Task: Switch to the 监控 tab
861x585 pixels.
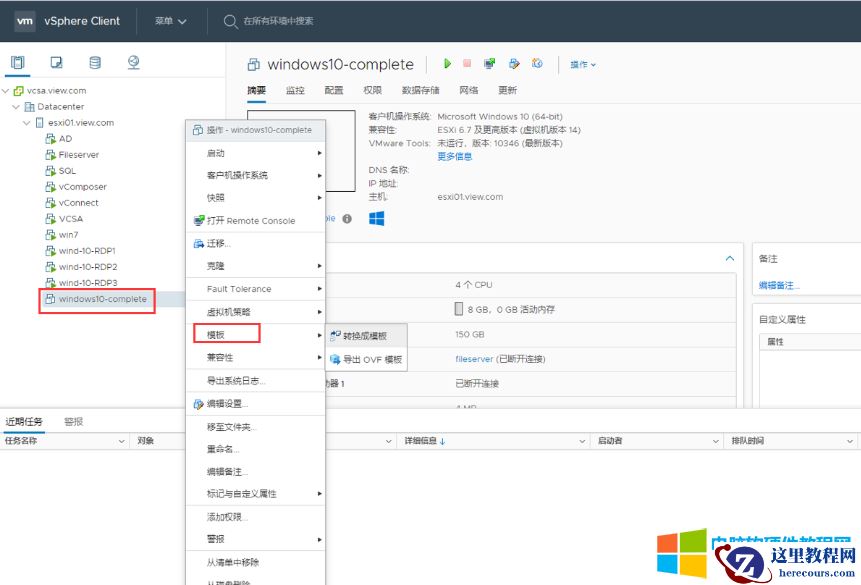Action: coord(295,90)
